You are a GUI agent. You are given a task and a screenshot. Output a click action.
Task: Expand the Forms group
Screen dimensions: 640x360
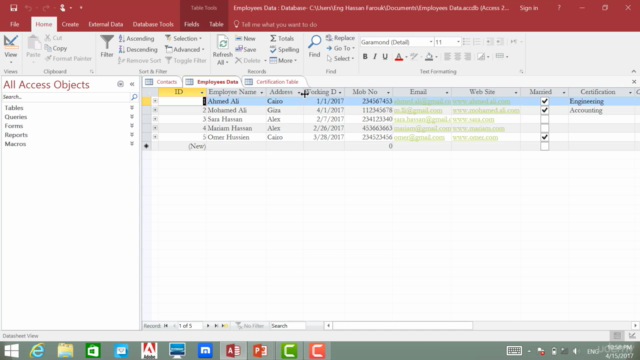132,126
